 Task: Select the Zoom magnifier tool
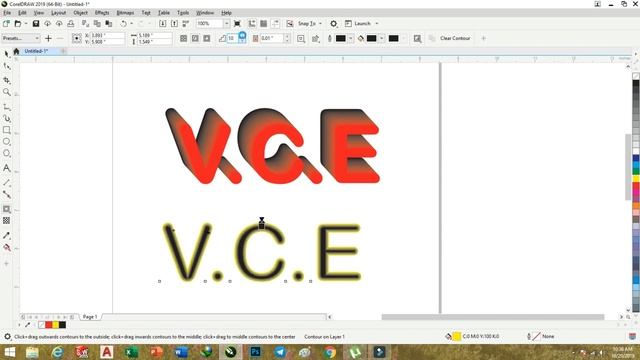(x=7, y=92)
